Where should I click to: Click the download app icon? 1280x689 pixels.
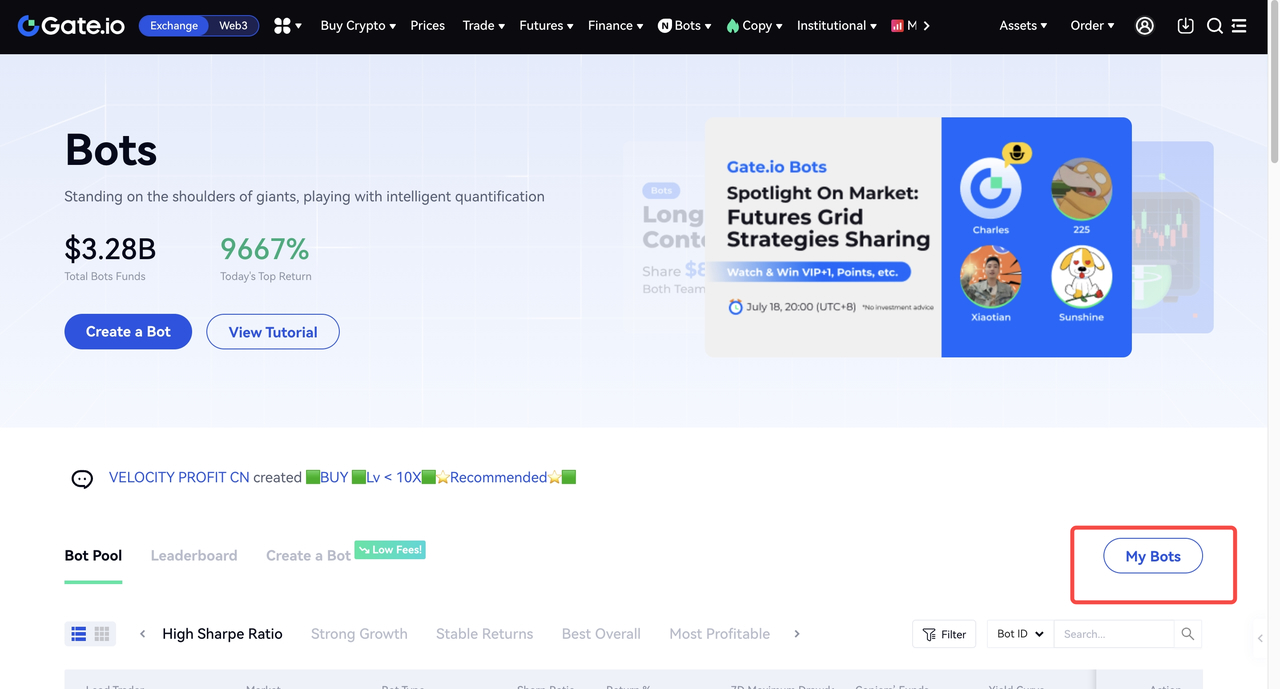point(1185,26)
